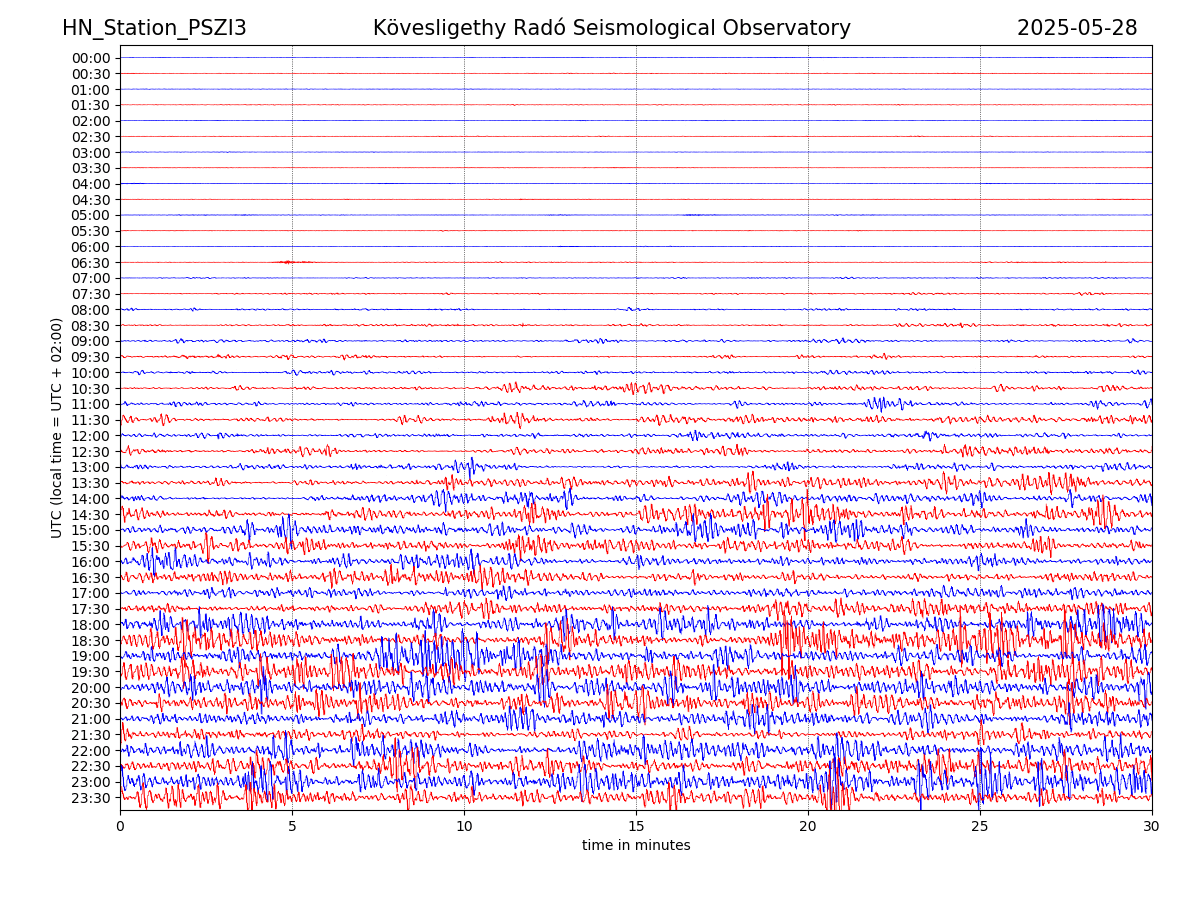Select the 18:00 trace row label

coord(91,625)
